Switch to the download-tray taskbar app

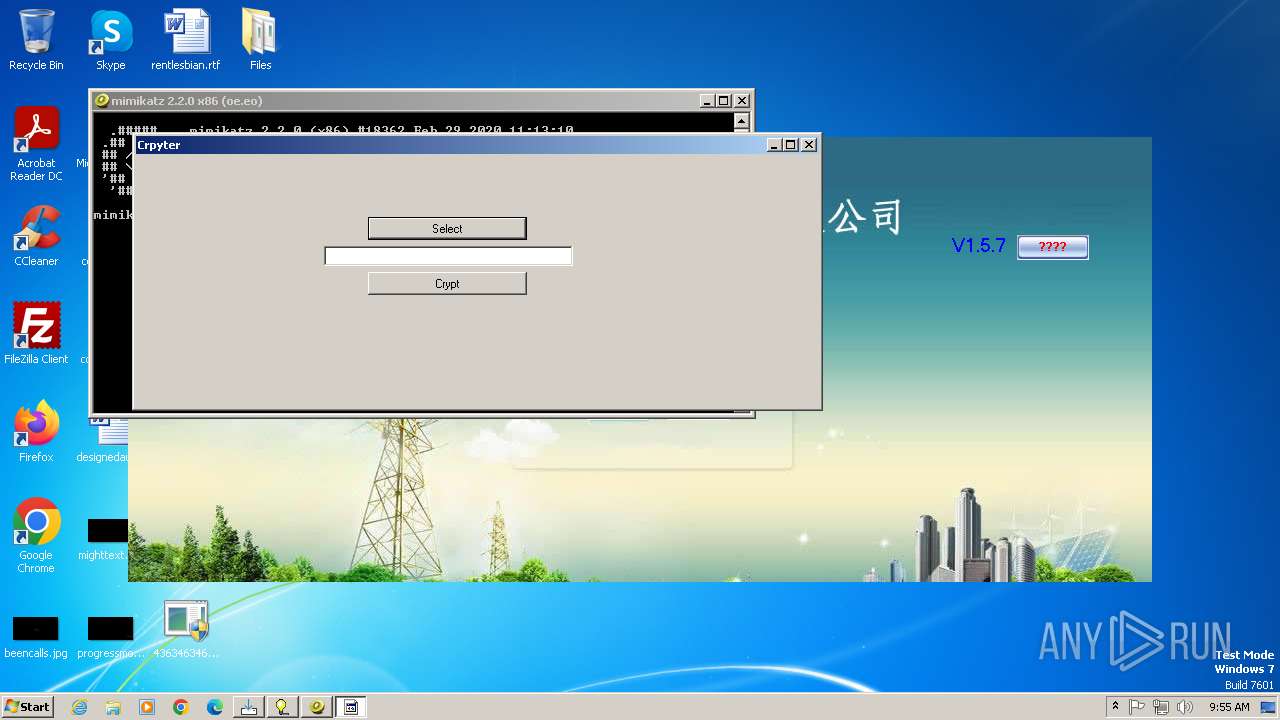point(249,707)
